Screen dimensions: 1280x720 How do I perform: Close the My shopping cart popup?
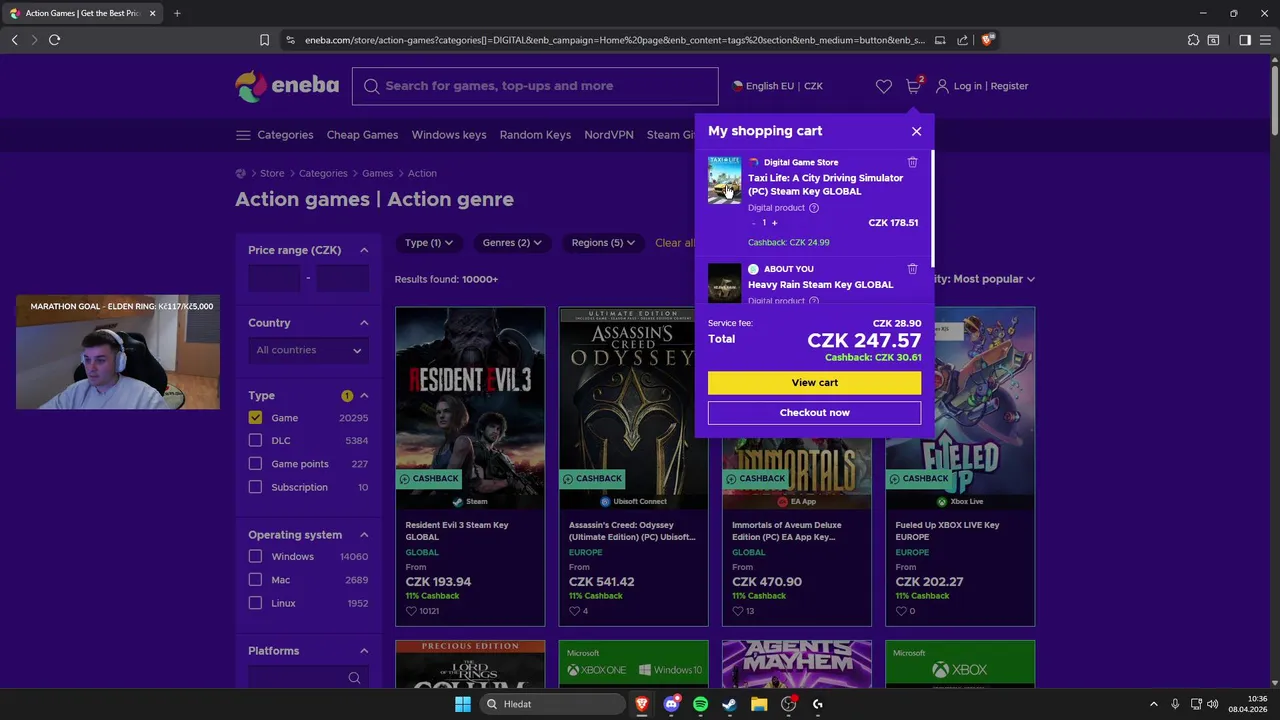(916, 131)
